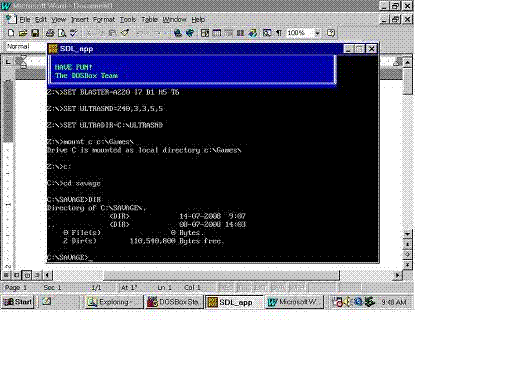This screenshot has height=384, width=512.
Task: Switch to Microsoft Word taskbar button
Action: coord(295,302)
